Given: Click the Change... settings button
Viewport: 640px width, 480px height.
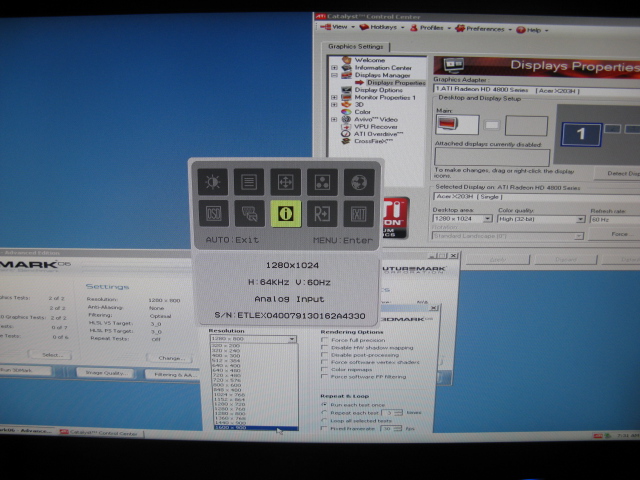Looking at the screenshot, I should 169,358.
